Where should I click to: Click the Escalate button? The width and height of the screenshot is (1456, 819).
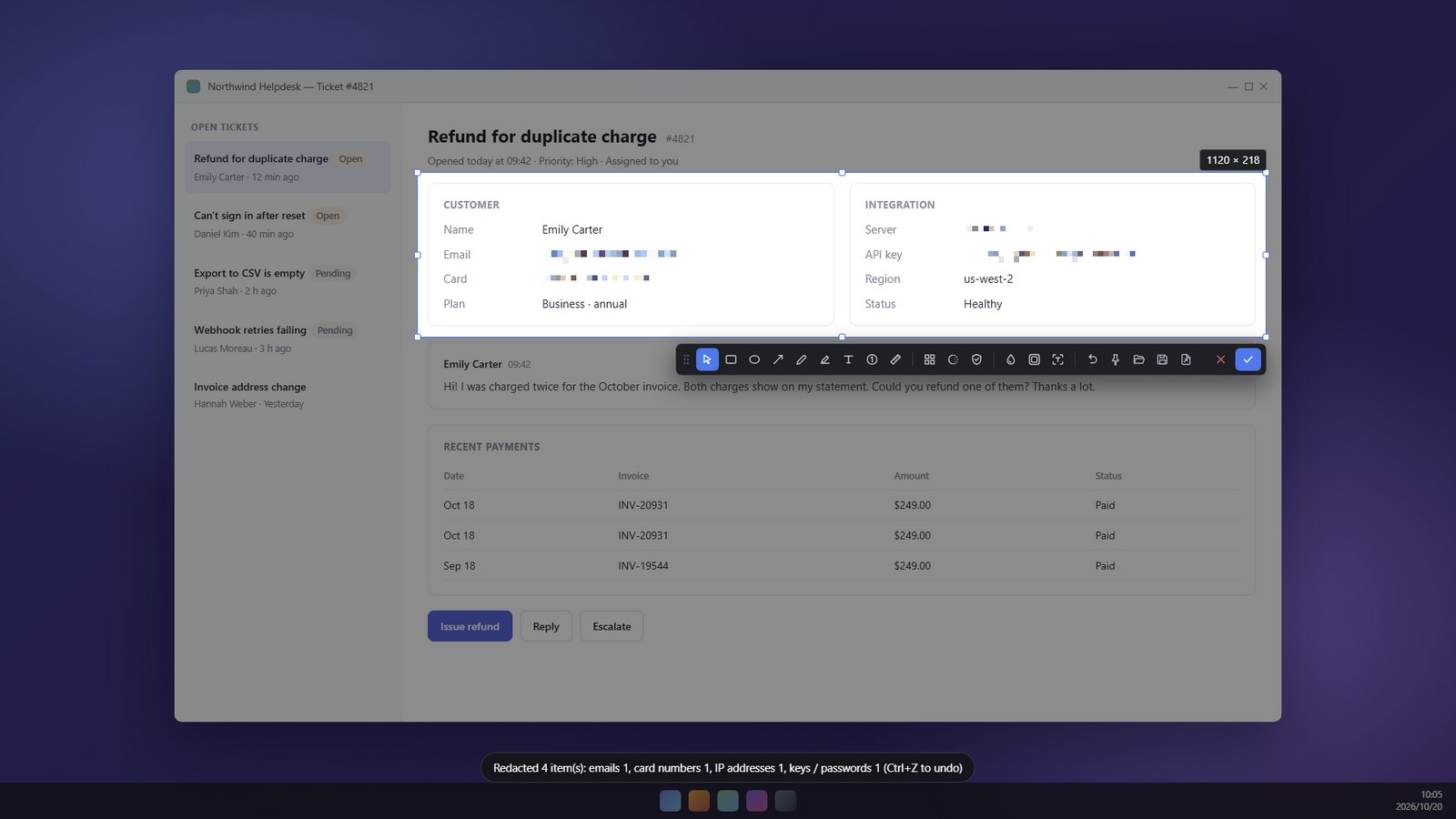click(x=612, y=626)
